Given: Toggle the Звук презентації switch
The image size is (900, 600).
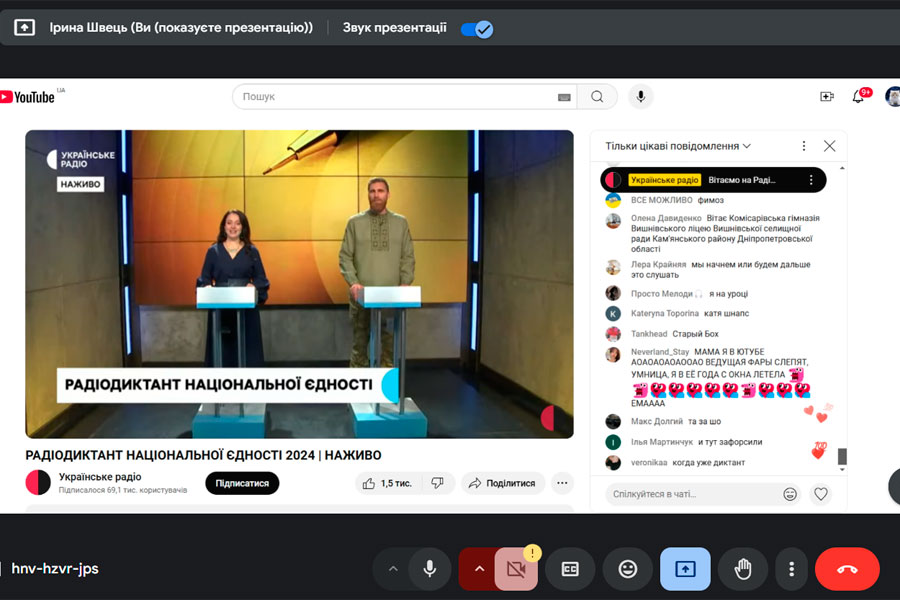Looking at the screenshot, I should pos(477,29).
